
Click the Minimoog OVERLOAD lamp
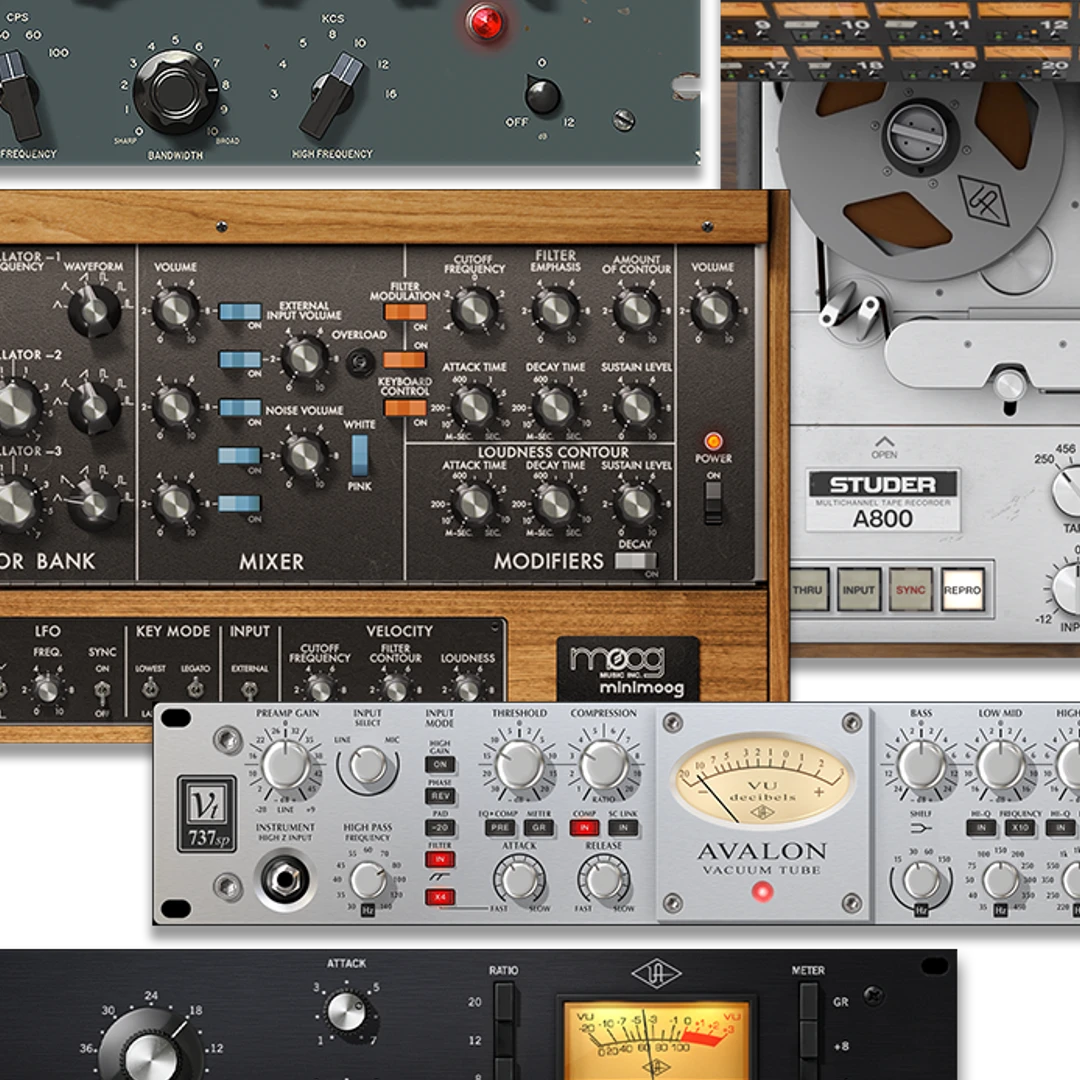pyautogui.click(x=360, y=362)
